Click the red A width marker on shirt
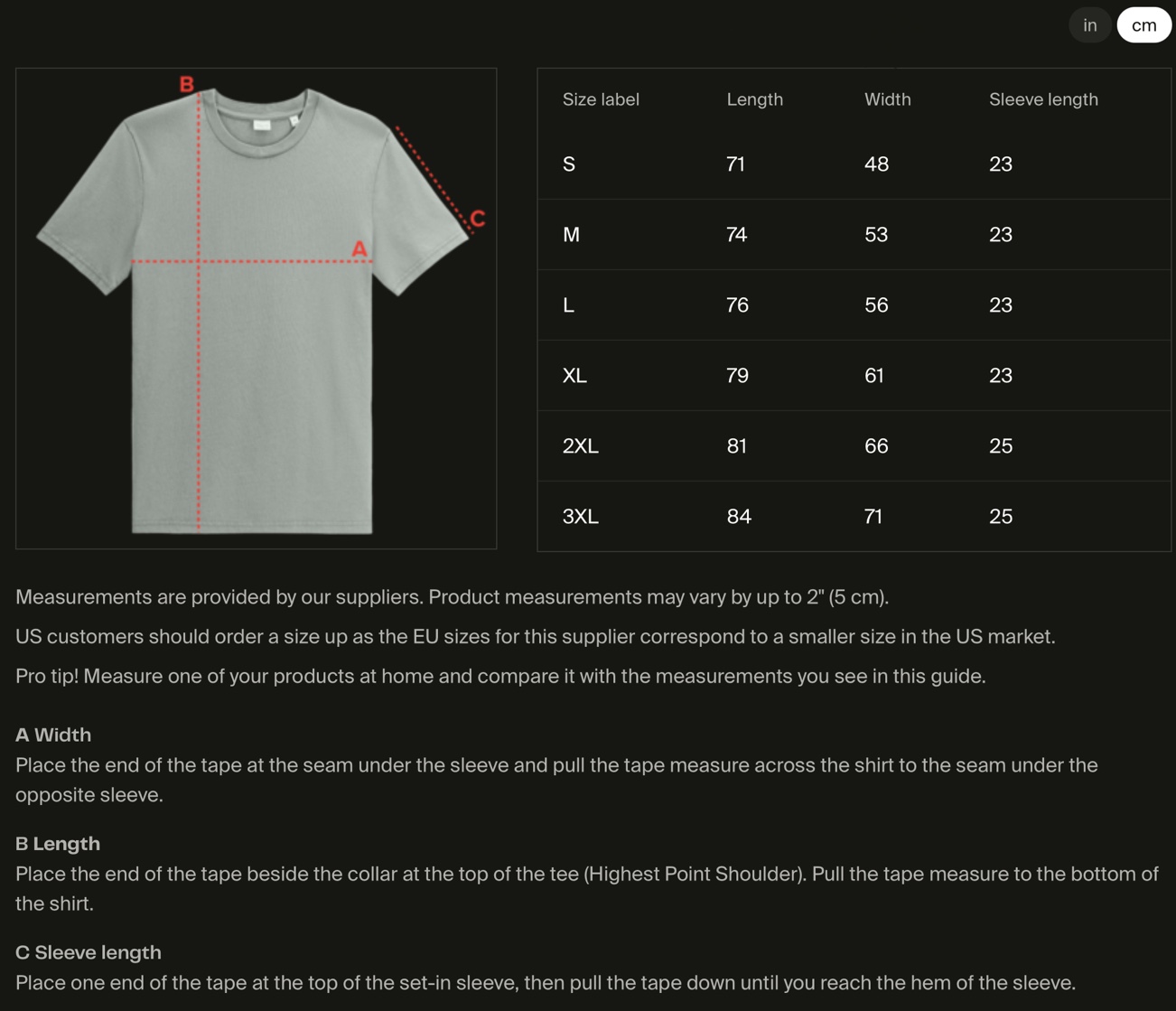This screenshot has width=1176, height=1011. pyautogui.click(x=359, y=248)
